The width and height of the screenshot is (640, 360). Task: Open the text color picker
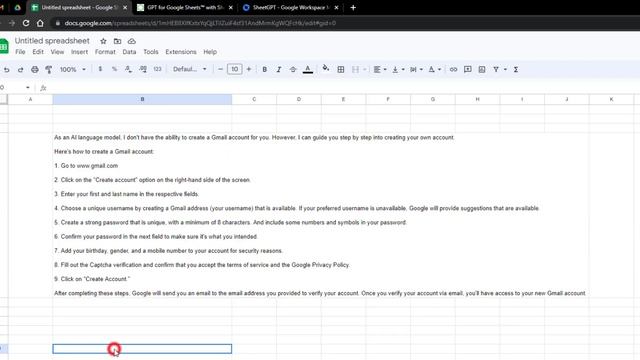pyautogui.click(x=308, y=70)
